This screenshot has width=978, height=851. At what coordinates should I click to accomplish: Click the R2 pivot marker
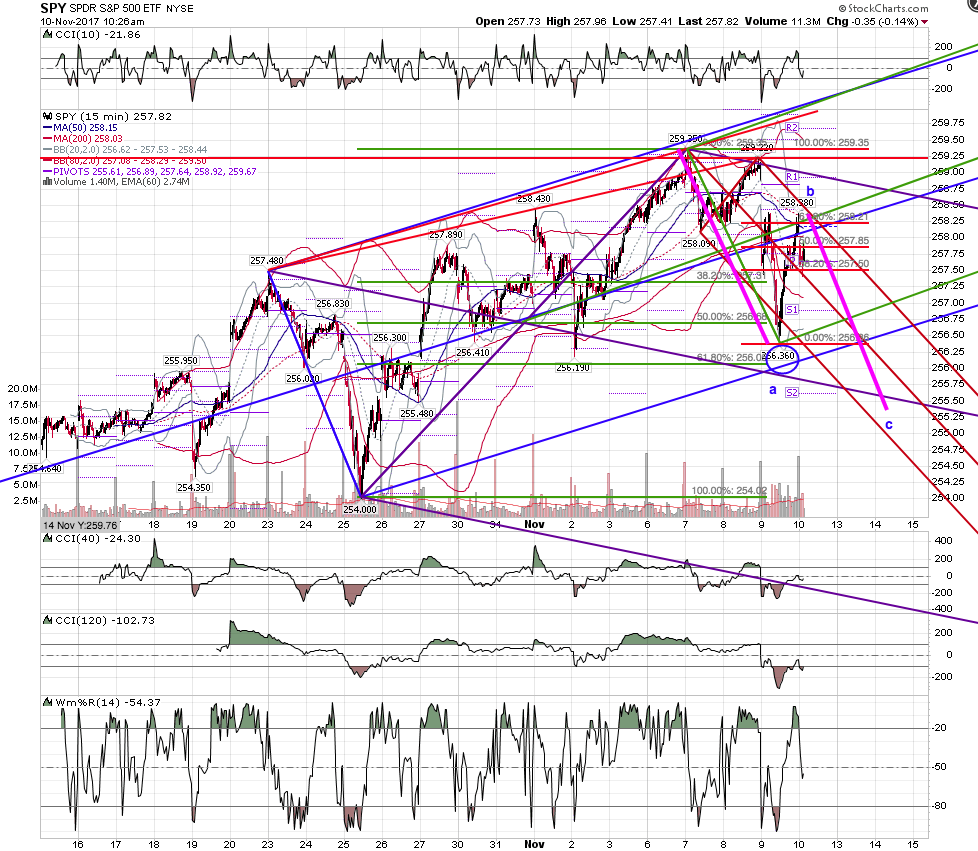tap(792, 128)
